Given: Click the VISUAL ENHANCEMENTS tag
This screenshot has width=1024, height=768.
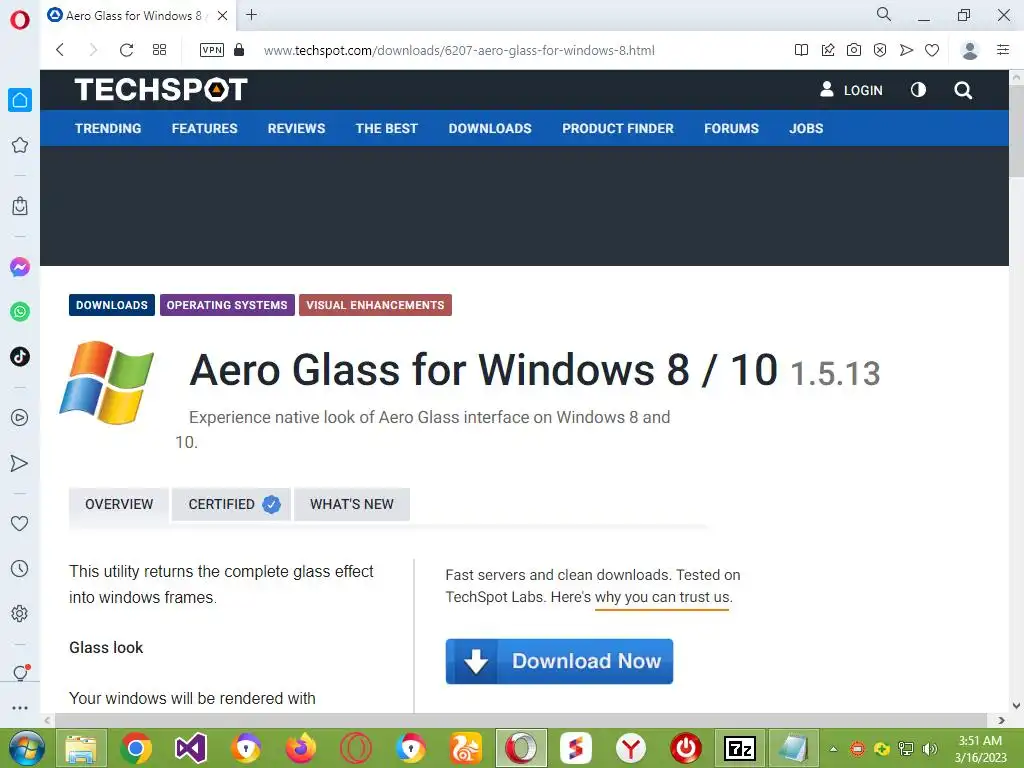Looking at the screenshot, I should (376, 305).
